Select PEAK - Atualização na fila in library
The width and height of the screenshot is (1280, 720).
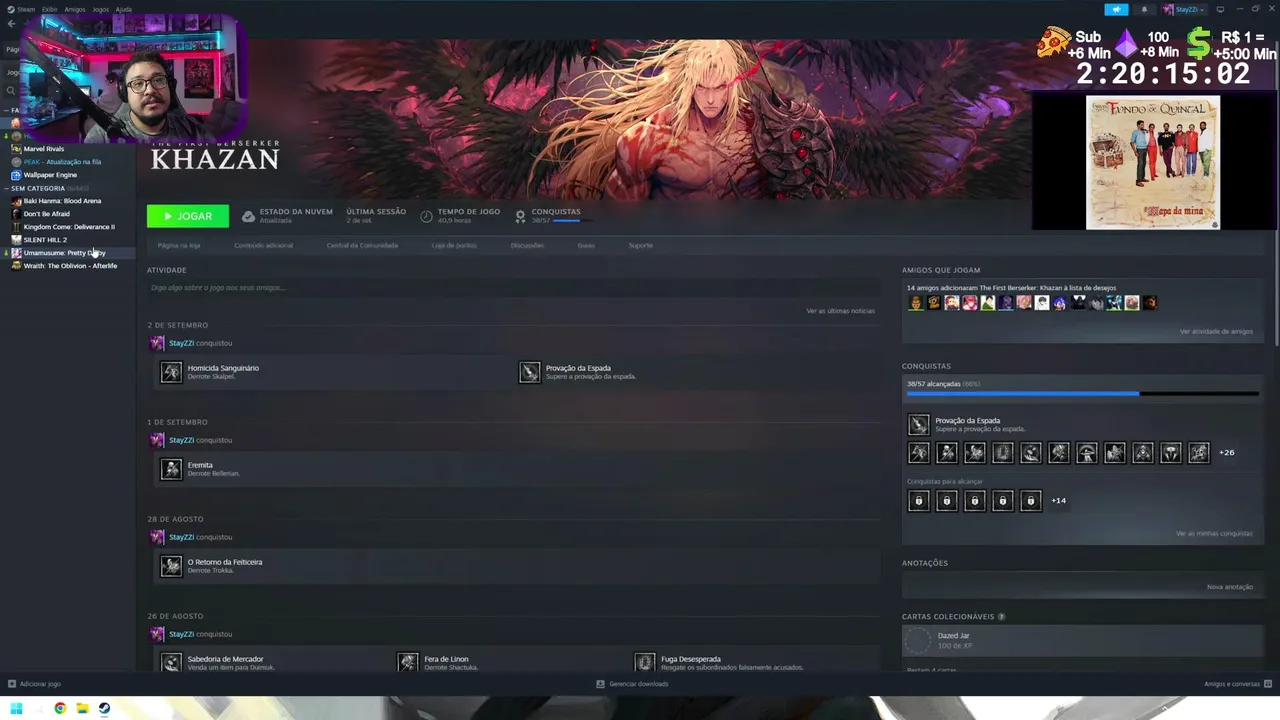(x=63, y=162)
